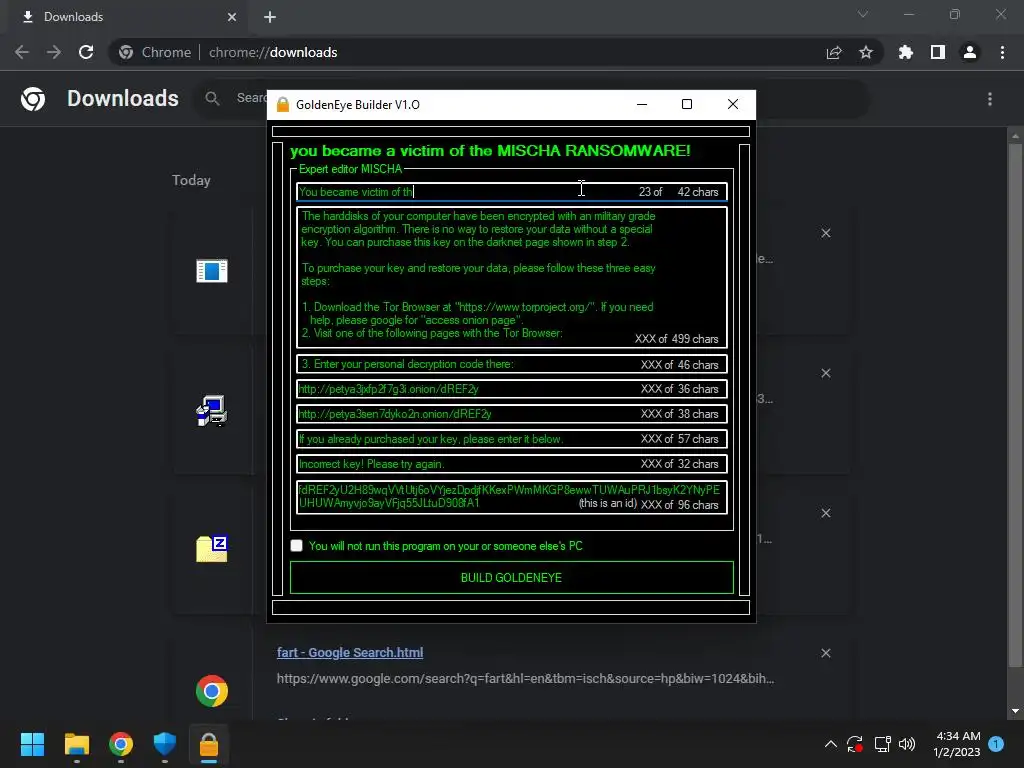Maximize the GoldenEye Builder window

pyautogui.click(x=686, y=104)
